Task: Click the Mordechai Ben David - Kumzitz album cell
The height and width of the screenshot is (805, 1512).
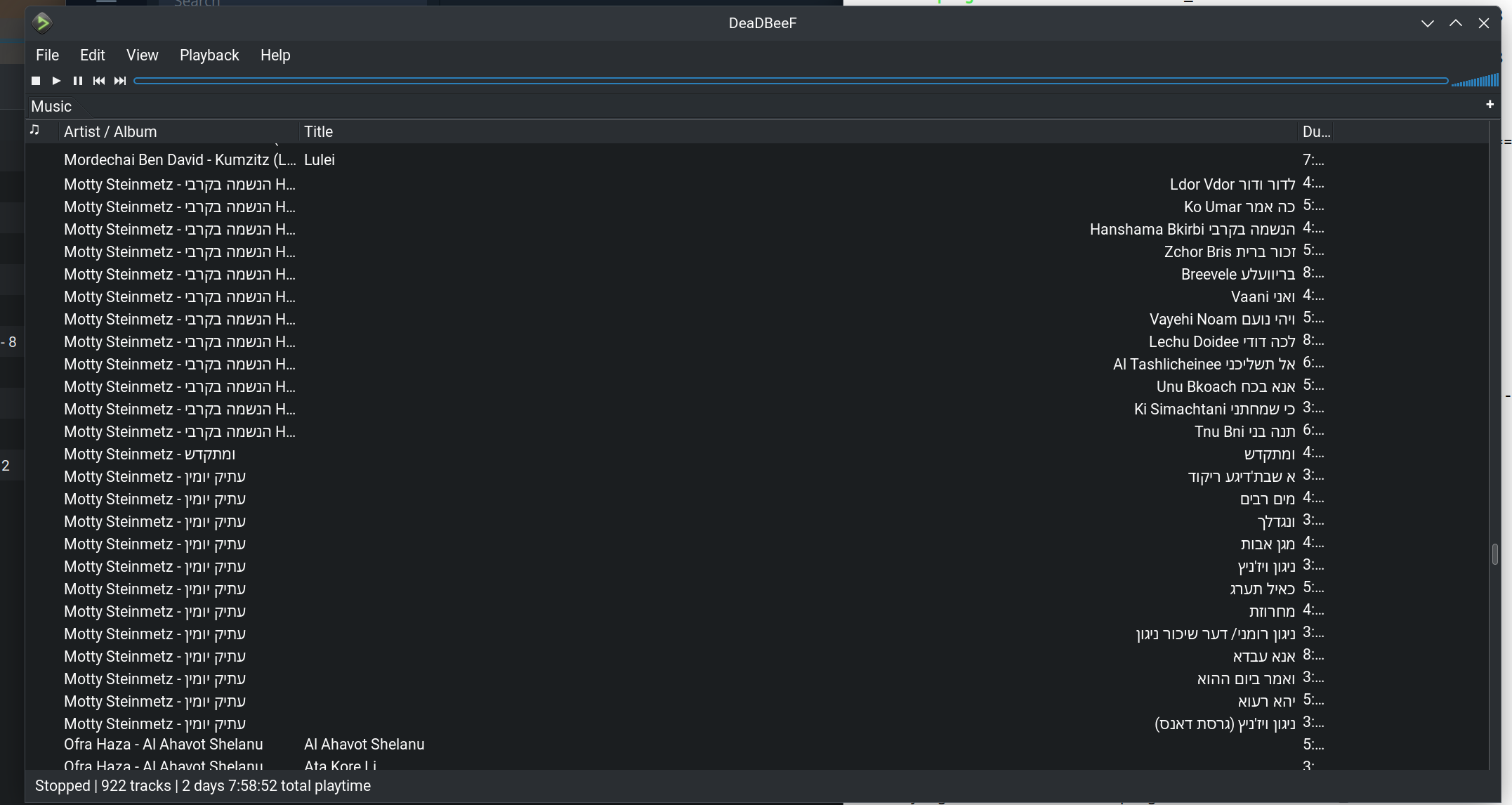Action: coord(180,160)
